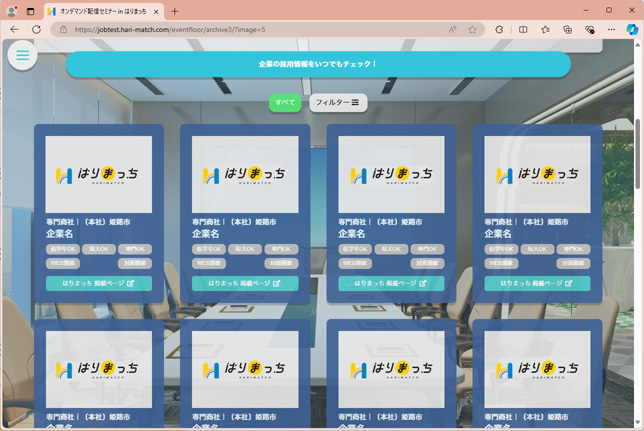Click 専門商社 | (本社) 姫路市 text on first bottom-row card

(87, 417)
